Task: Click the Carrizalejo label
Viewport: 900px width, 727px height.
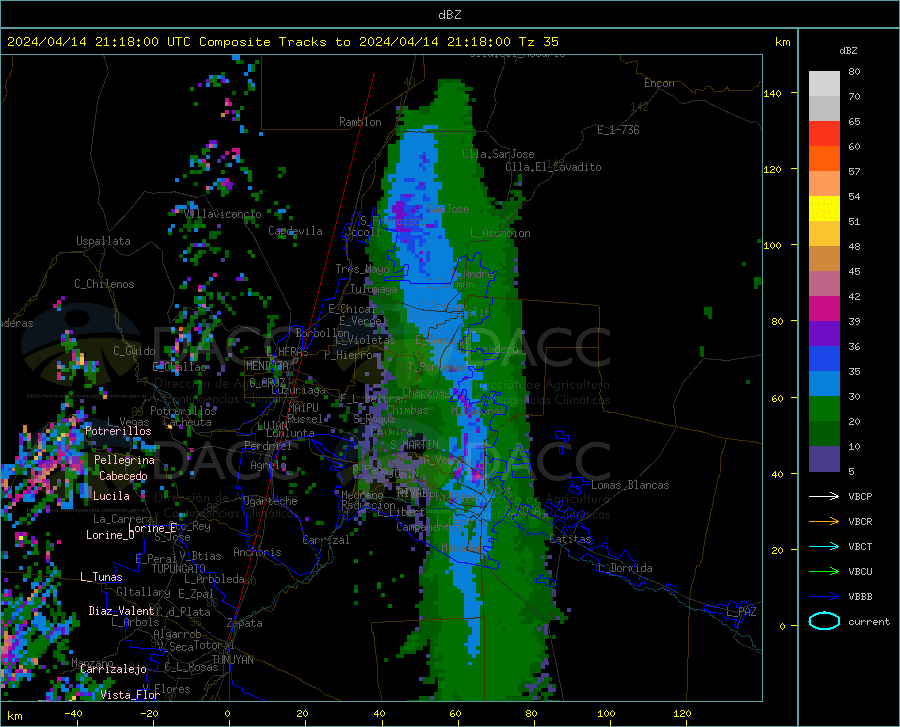Action: 113,669
